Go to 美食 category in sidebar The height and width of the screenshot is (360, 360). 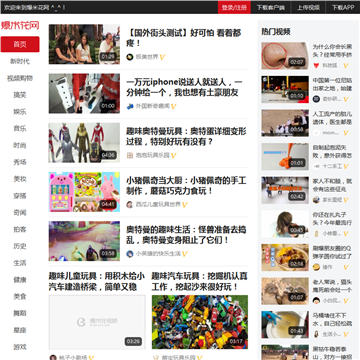(20, 296)
